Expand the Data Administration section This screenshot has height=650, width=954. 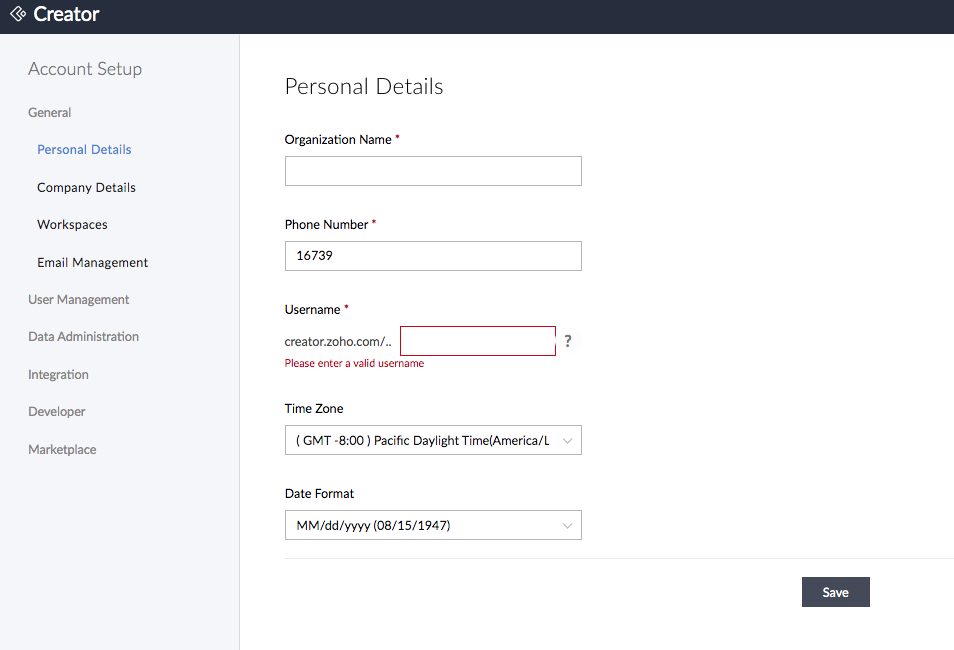pyautogui.click(x=83, y=337)
